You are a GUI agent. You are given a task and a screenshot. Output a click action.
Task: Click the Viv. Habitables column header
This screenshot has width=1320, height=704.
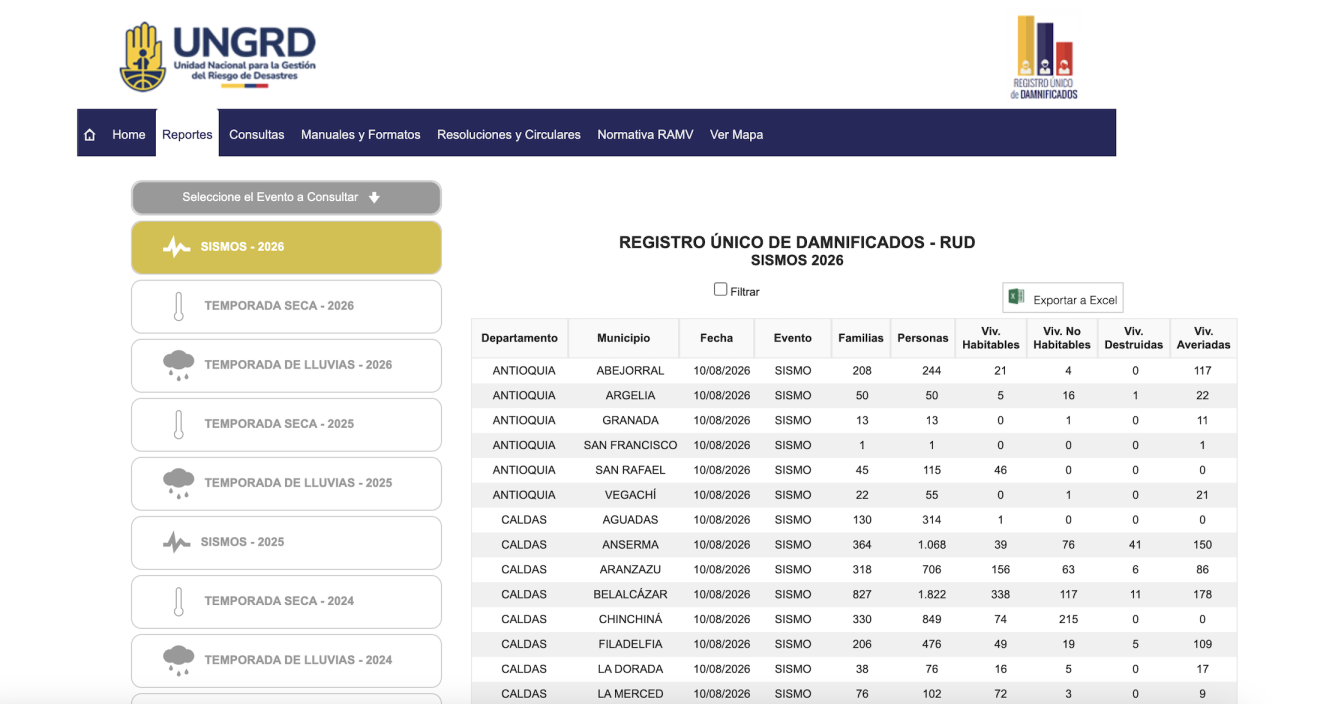tap(990, 338)
